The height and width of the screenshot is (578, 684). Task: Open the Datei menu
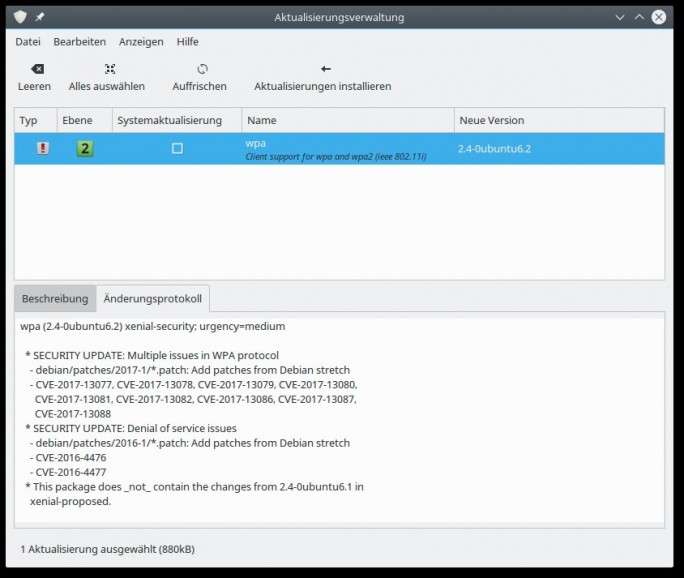click(28, 42)
